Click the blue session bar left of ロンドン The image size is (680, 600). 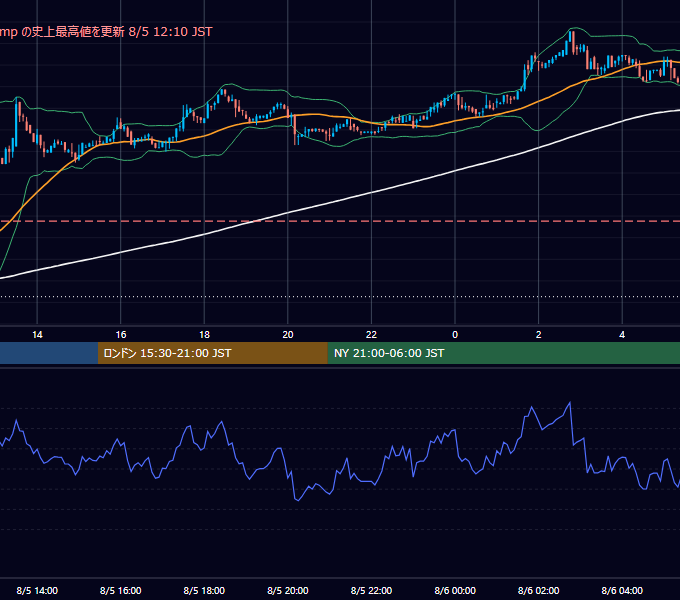pyautogui.click(x=49, y=353)
